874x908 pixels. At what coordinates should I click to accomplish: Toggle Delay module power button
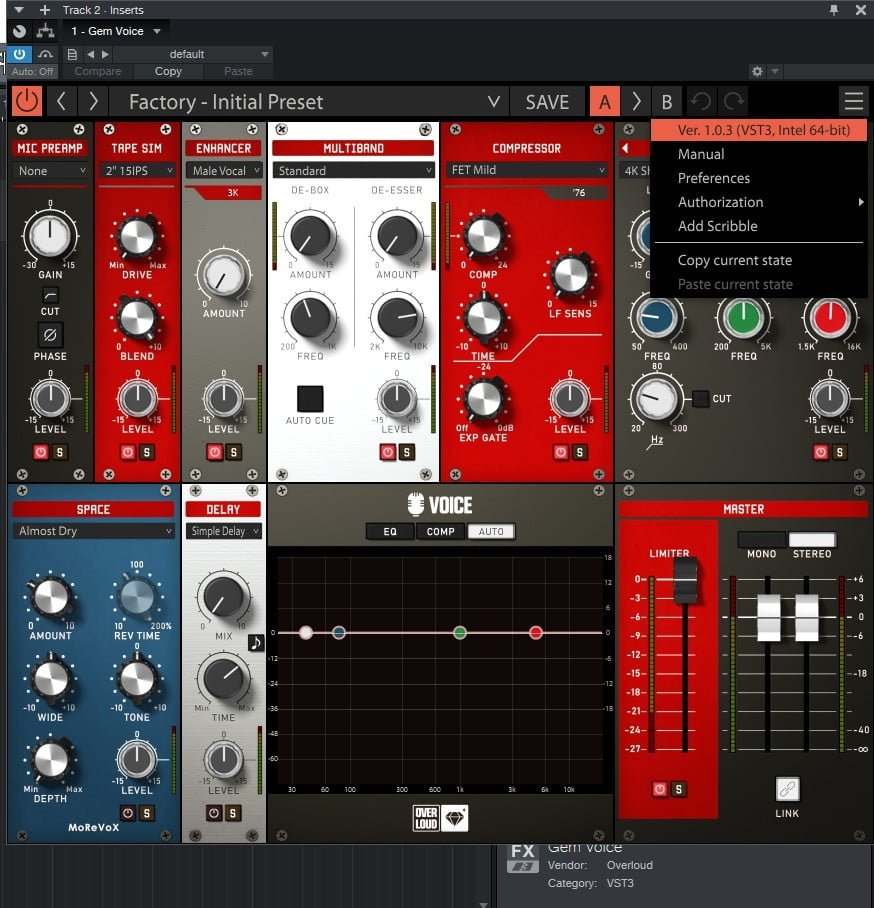pyautogui.click(x=214, y=813)
